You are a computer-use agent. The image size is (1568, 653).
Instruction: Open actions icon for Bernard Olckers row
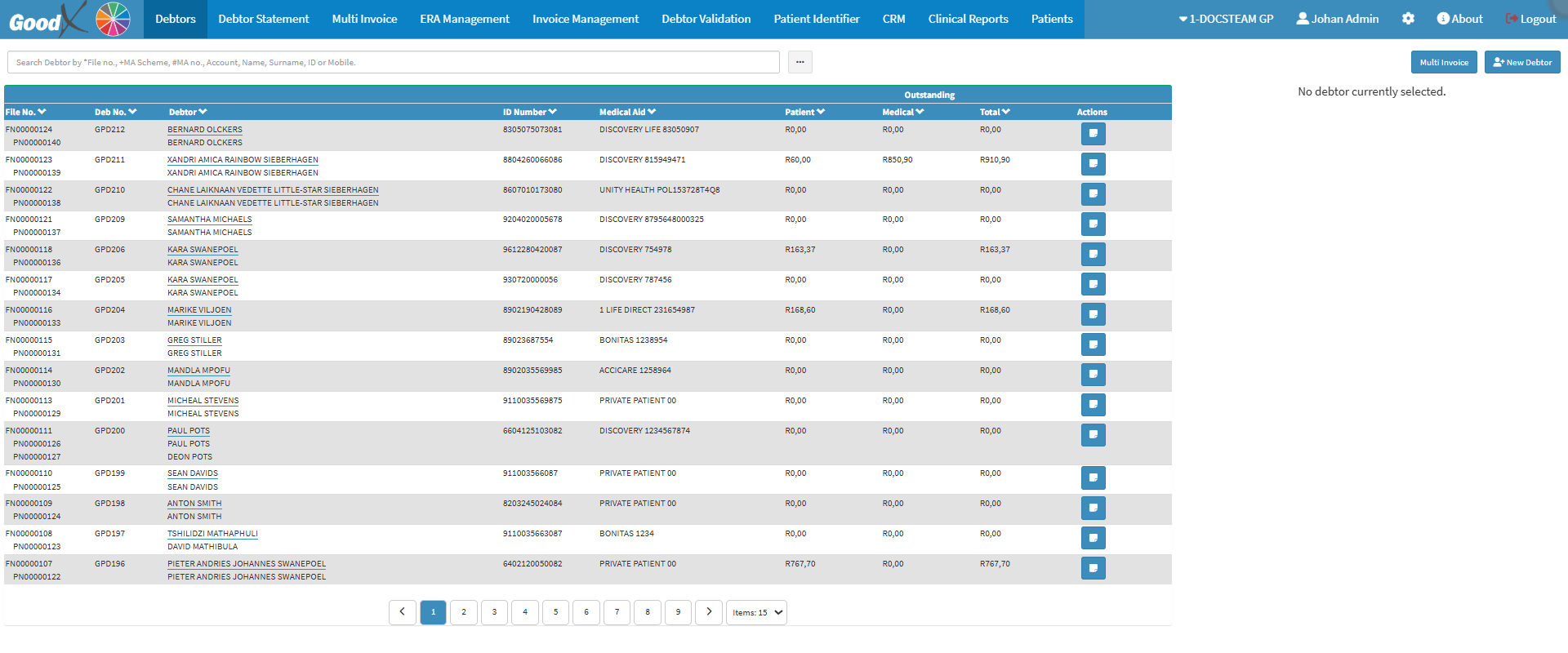click(1093, 134)
